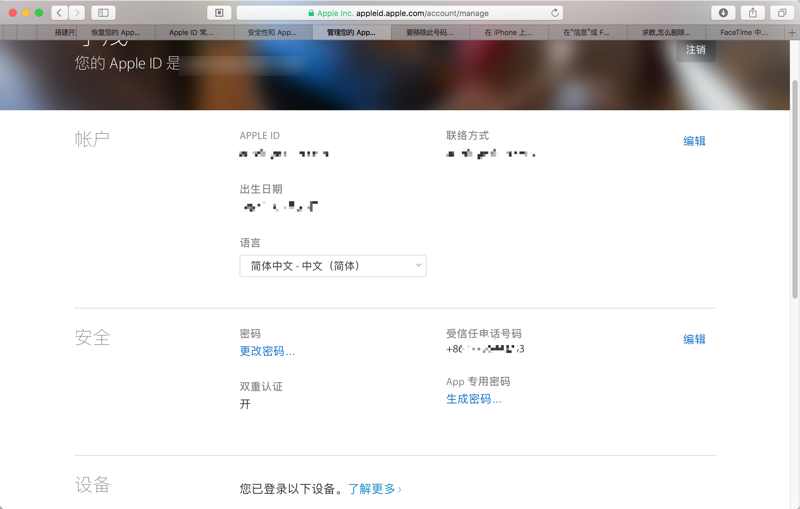Click the 开 status under 双重认证
The width and height of the screenshot is (800, 509).
pos(245,404)
